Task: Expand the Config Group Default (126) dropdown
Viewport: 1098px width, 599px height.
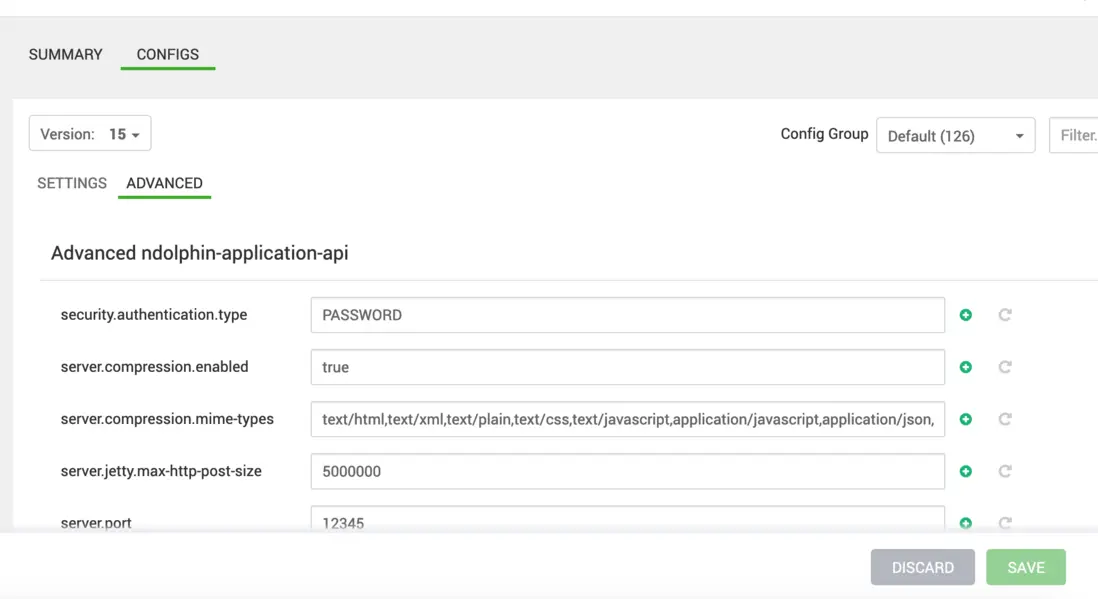Action: pyautogui.click(x=955, y=136)
